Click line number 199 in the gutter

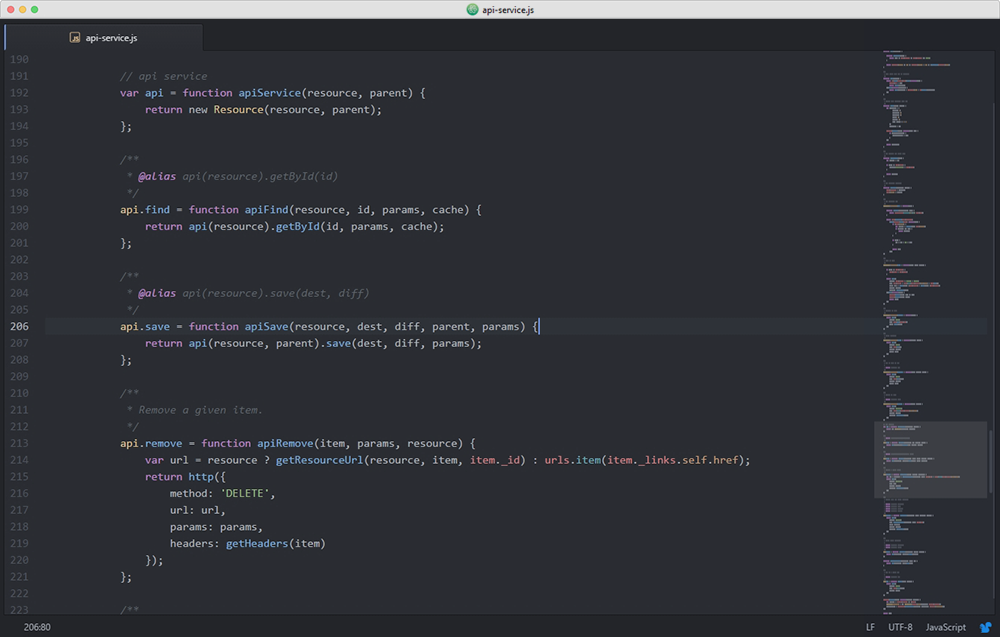[19, 210]
